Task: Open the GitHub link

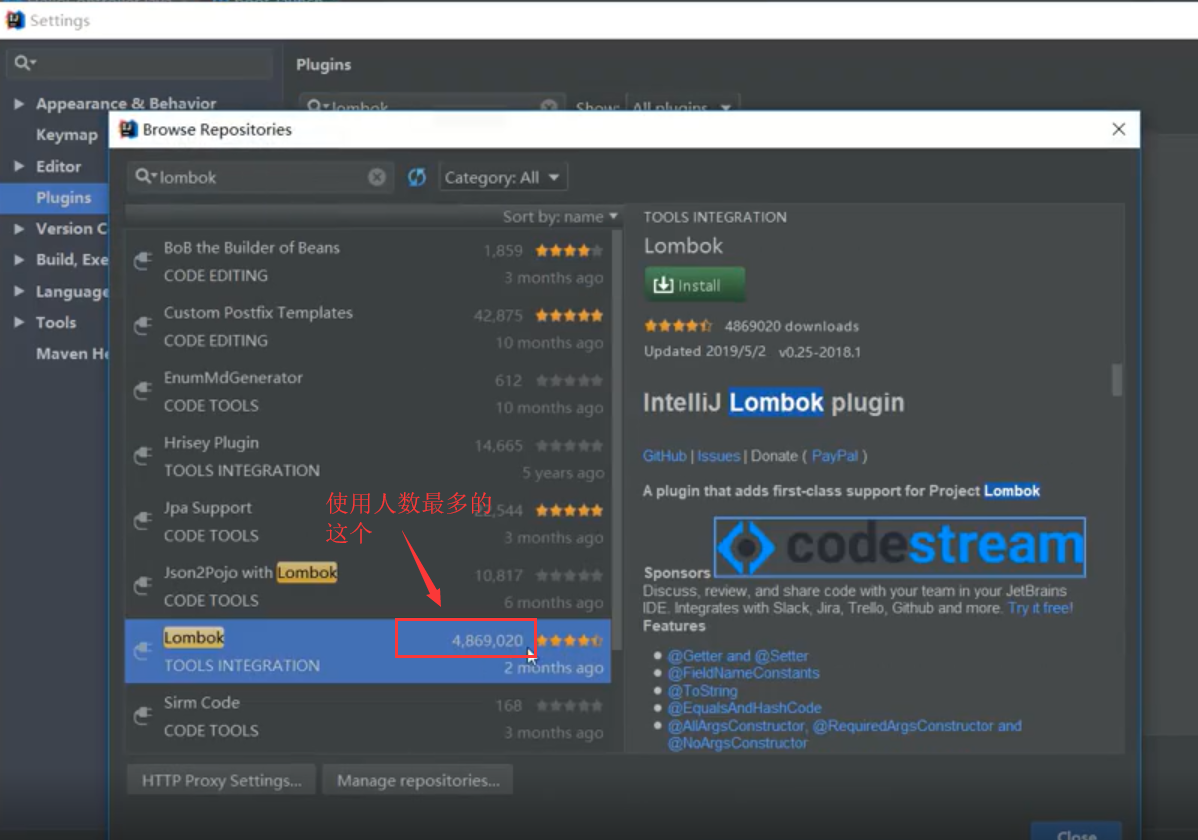Action: tap(664, 456)
